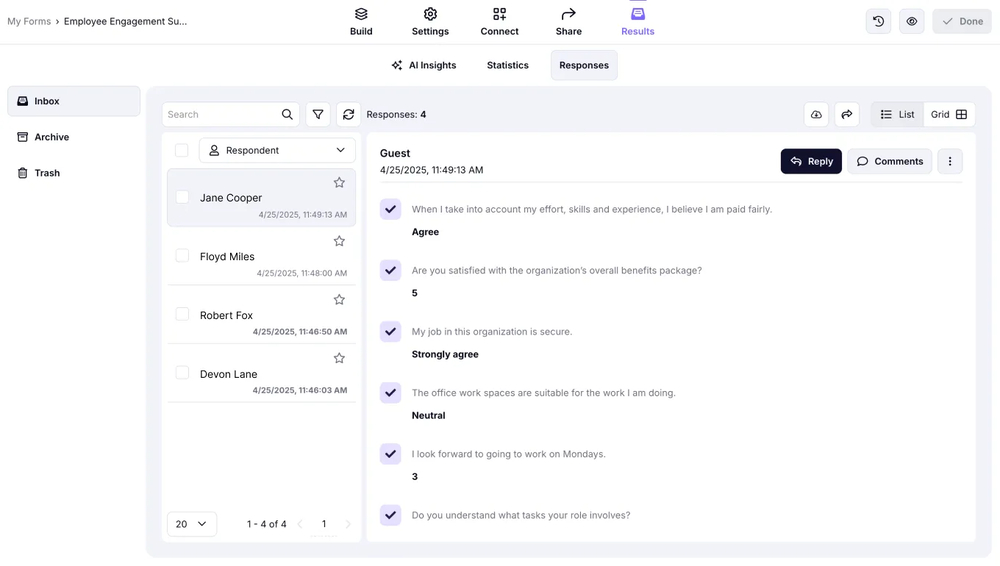This screenshot has width=1000, height=566.
Task: Switch to Grid view
Action: [948, 115]
